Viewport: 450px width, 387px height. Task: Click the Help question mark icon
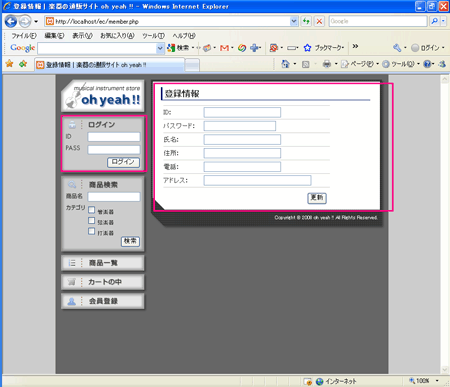(427, 64)
